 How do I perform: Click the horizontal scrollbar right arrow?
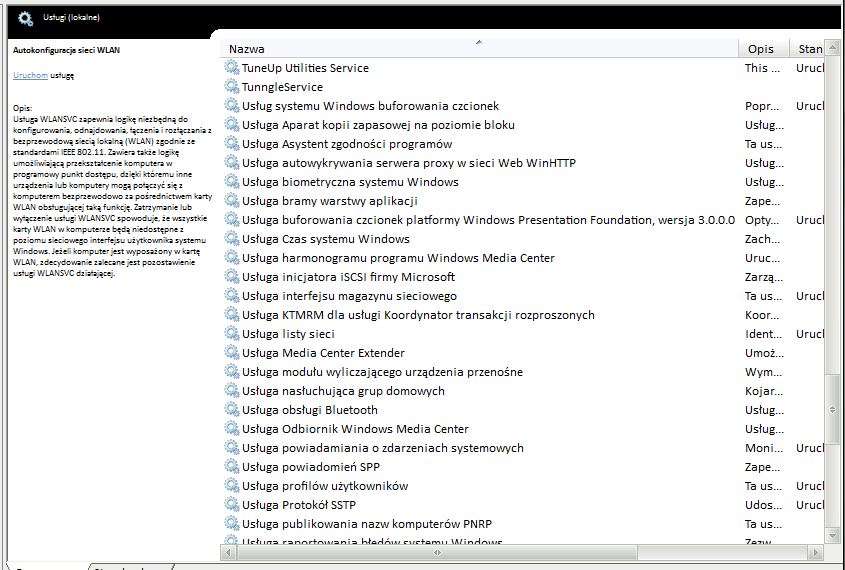(x=815, y=552)
